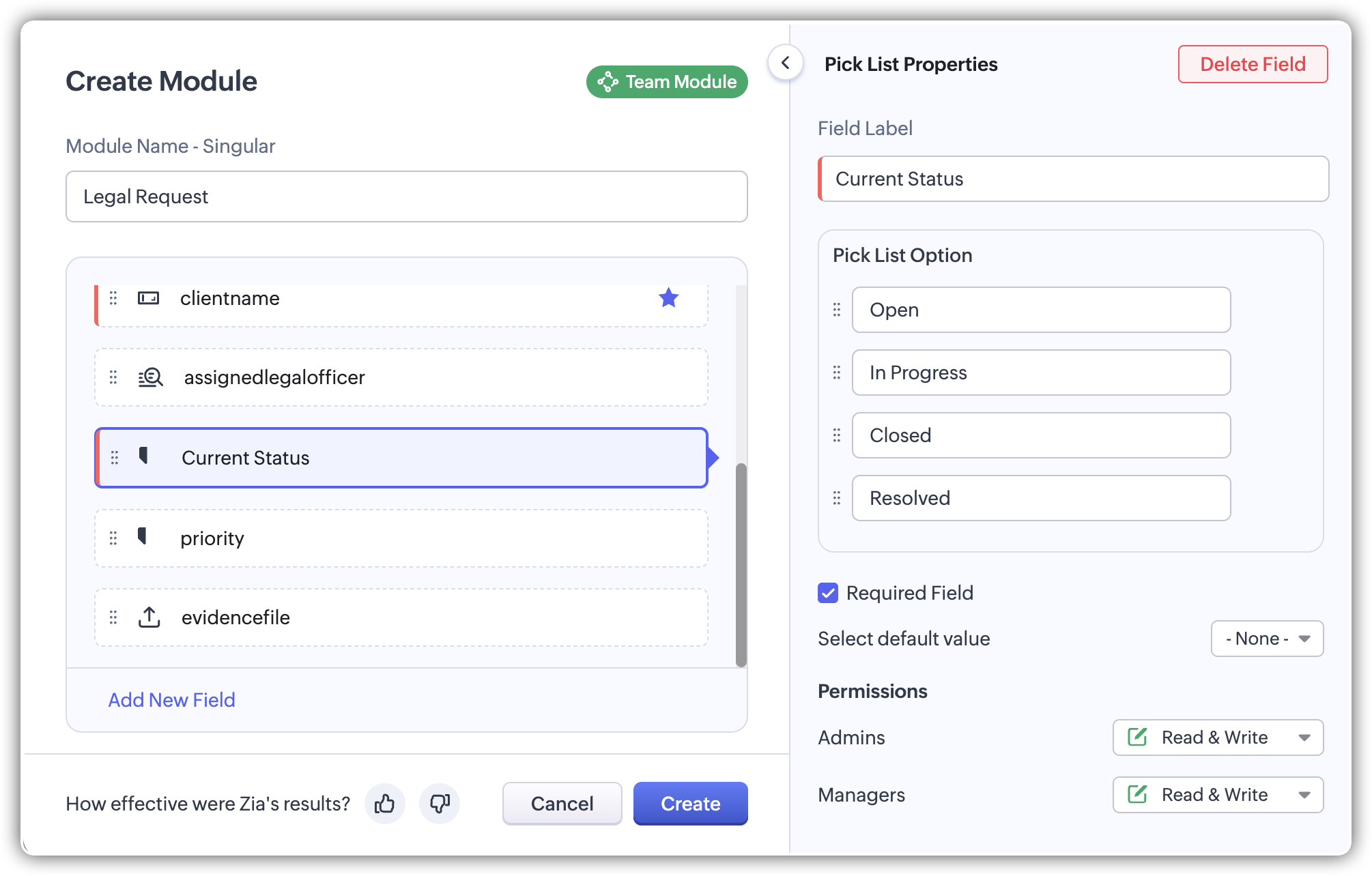The width and height of the screenshot is (1372, 876).
Task: Open Managers permission dropdown
Action: [x=1218, y=795]
